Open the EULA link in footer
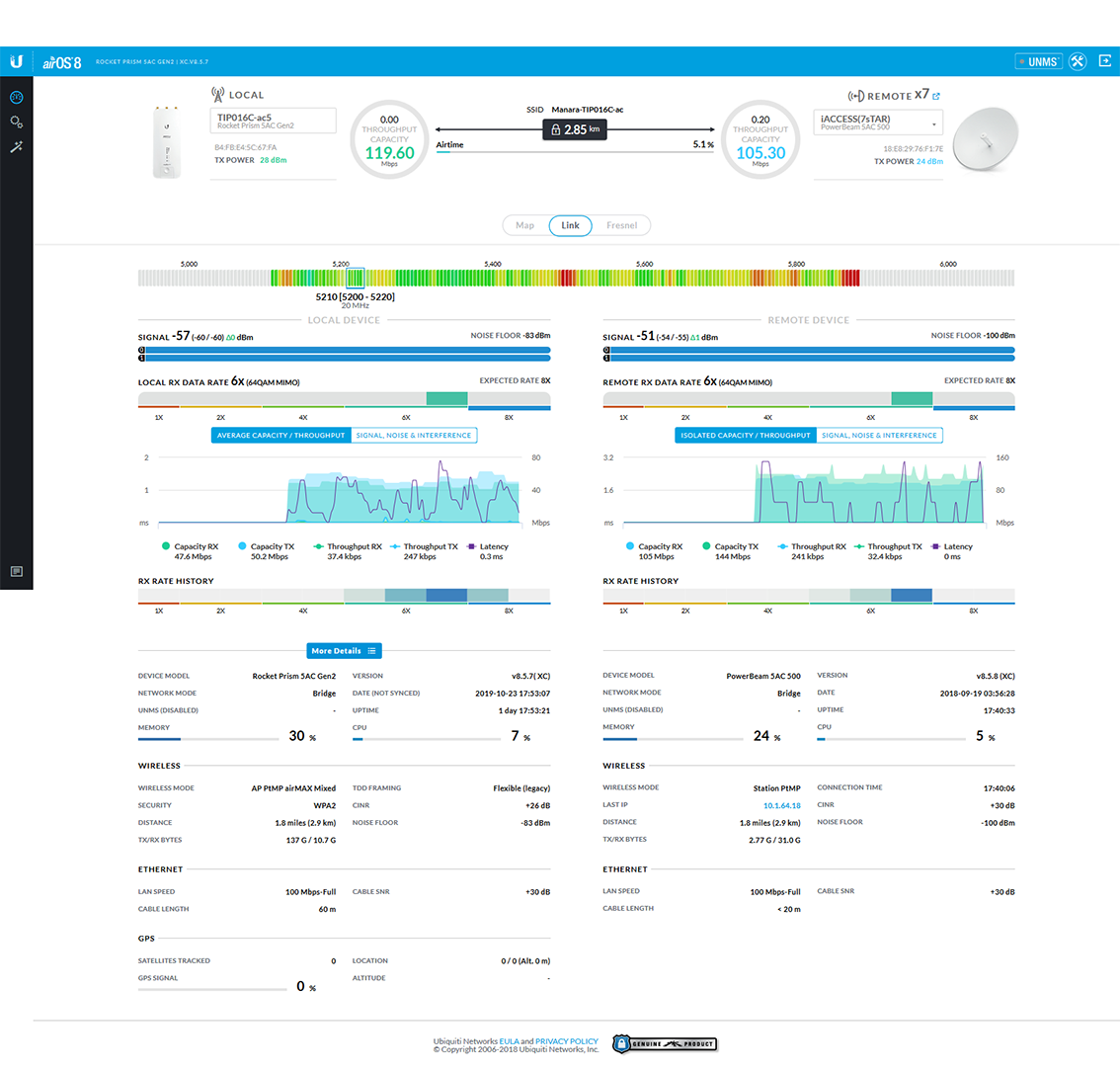The image size is (1120, 1070). [x=510, y=1041]
